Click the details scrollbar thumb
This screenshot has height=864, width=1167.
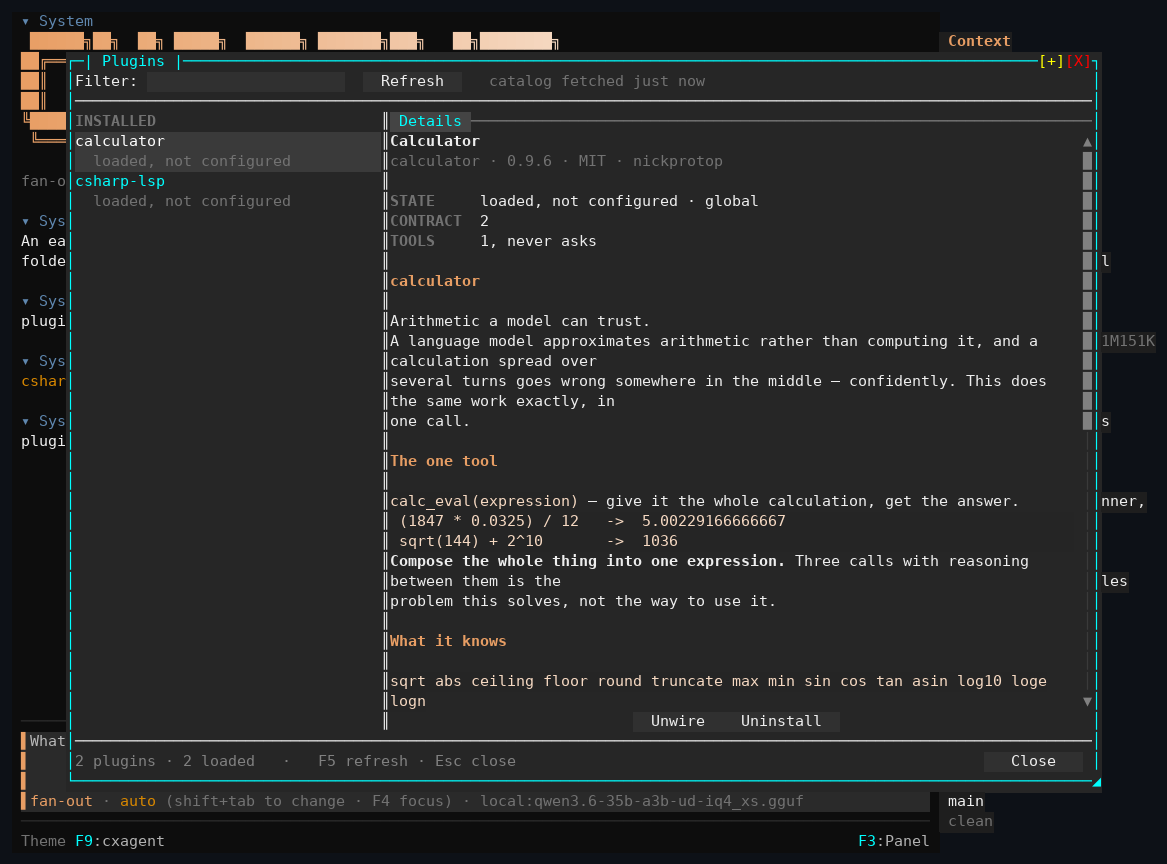point(1087,291)
